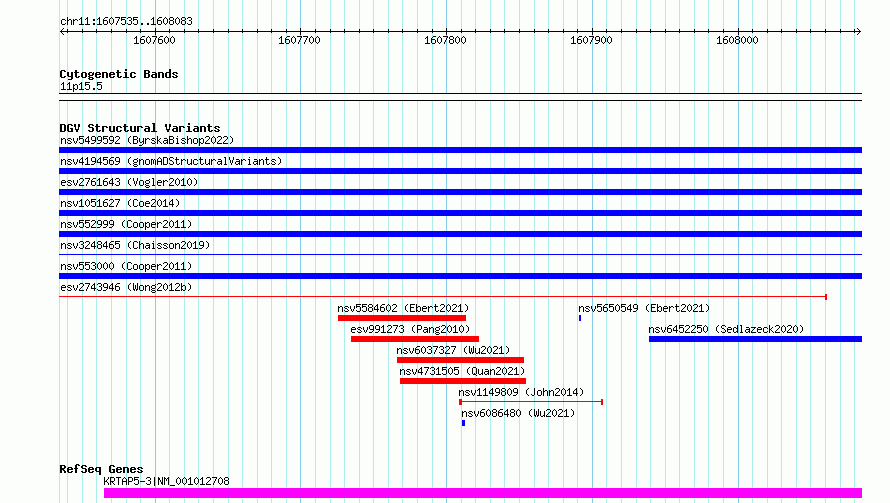The height and width of the screenshot is (503, 890).
Task: Open the nsv6037327 (Wu2021) label
Action: [x=454, y=350]
